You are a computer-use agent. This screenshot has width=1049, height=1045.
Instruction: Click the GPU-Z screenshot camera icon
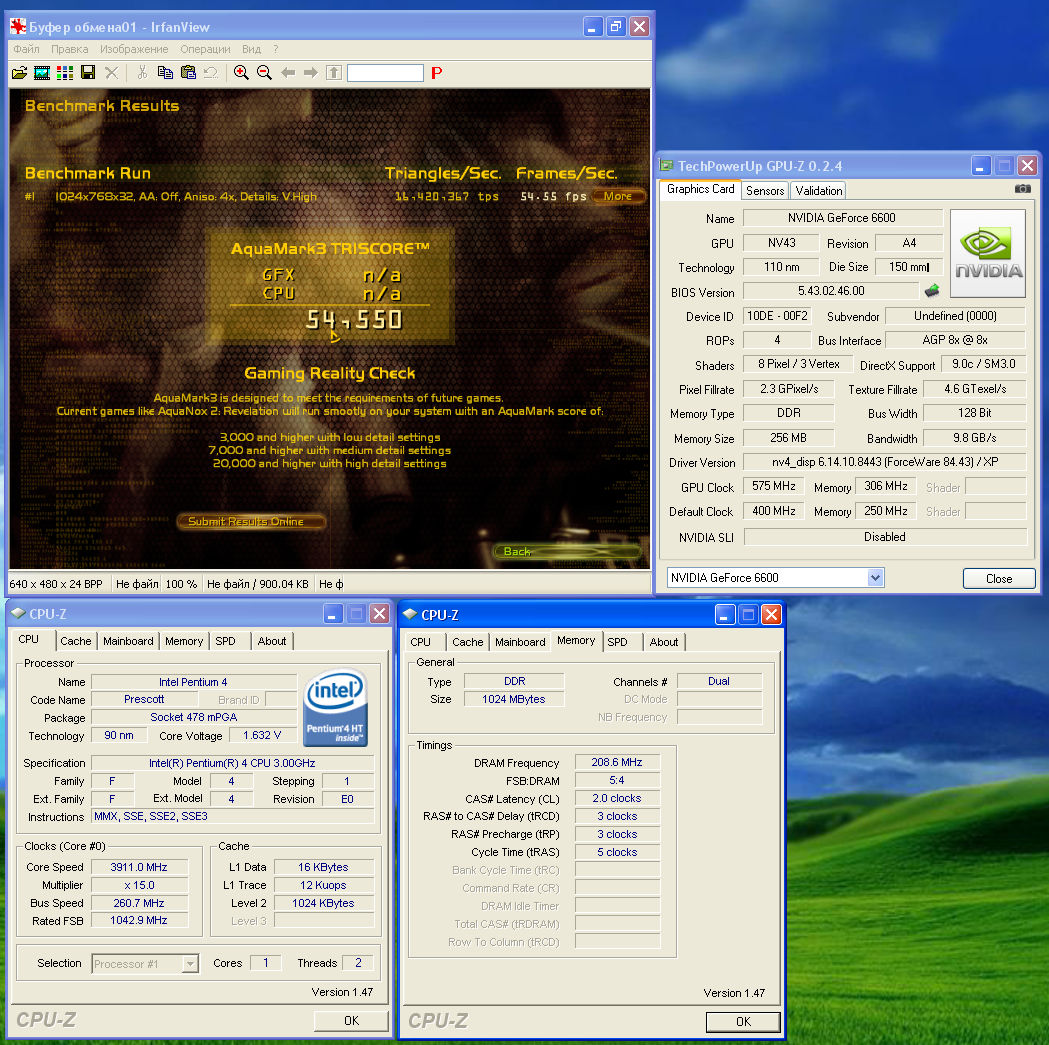pos(1023,189)
